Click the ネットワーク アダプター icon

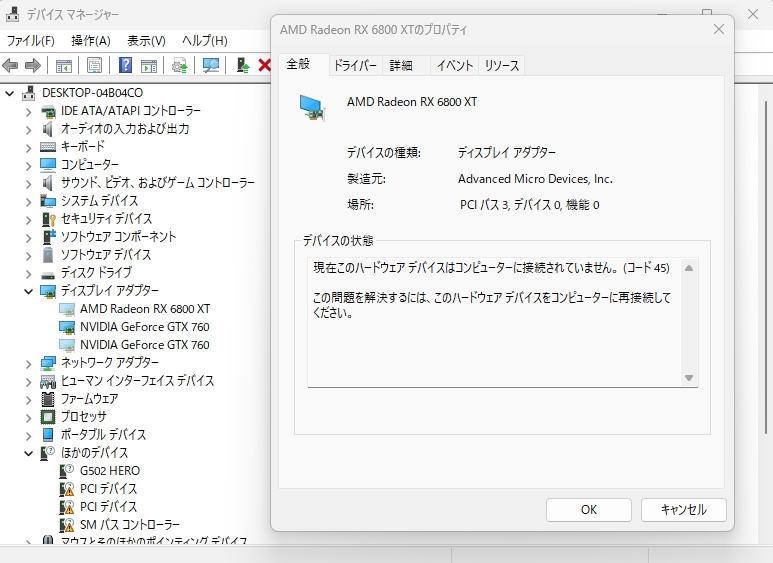tap(48, 363)
